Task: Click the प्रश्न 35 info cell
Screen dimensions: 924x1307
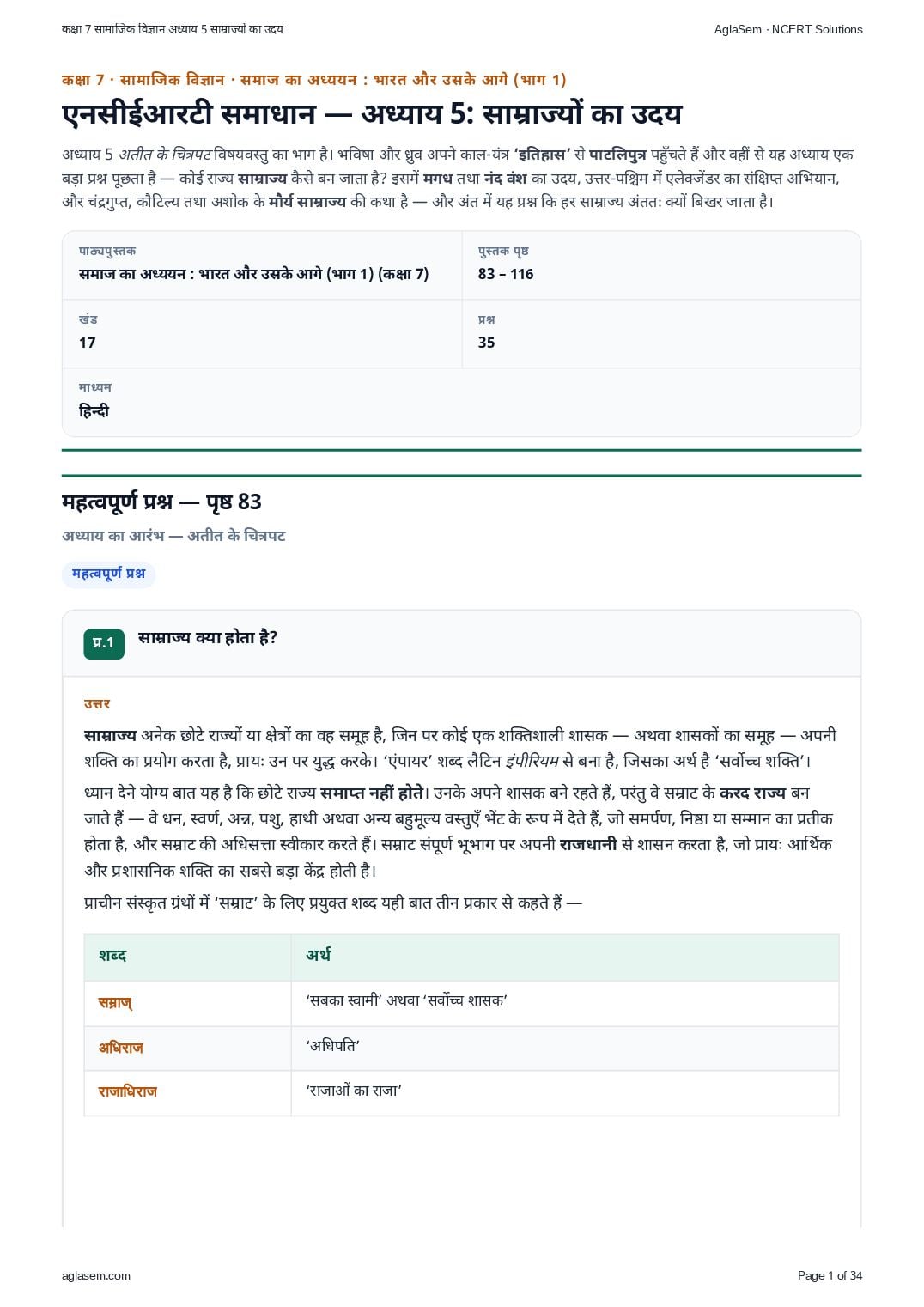Action: pyautogui.click(x=661, y=334)
